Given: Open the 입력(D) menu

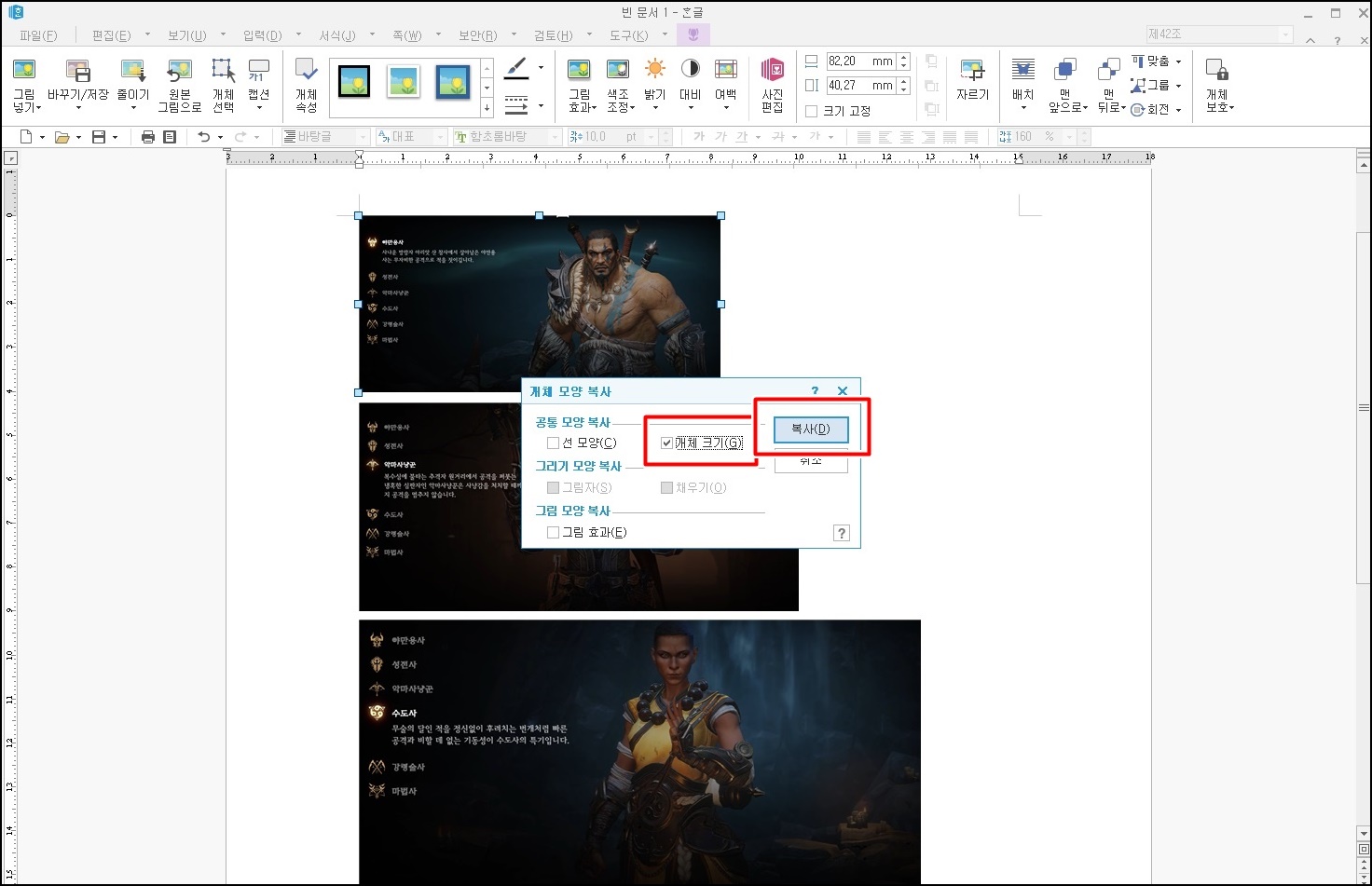Looking at the screenshot, I should pyautogui.click(x=262, y=35).
